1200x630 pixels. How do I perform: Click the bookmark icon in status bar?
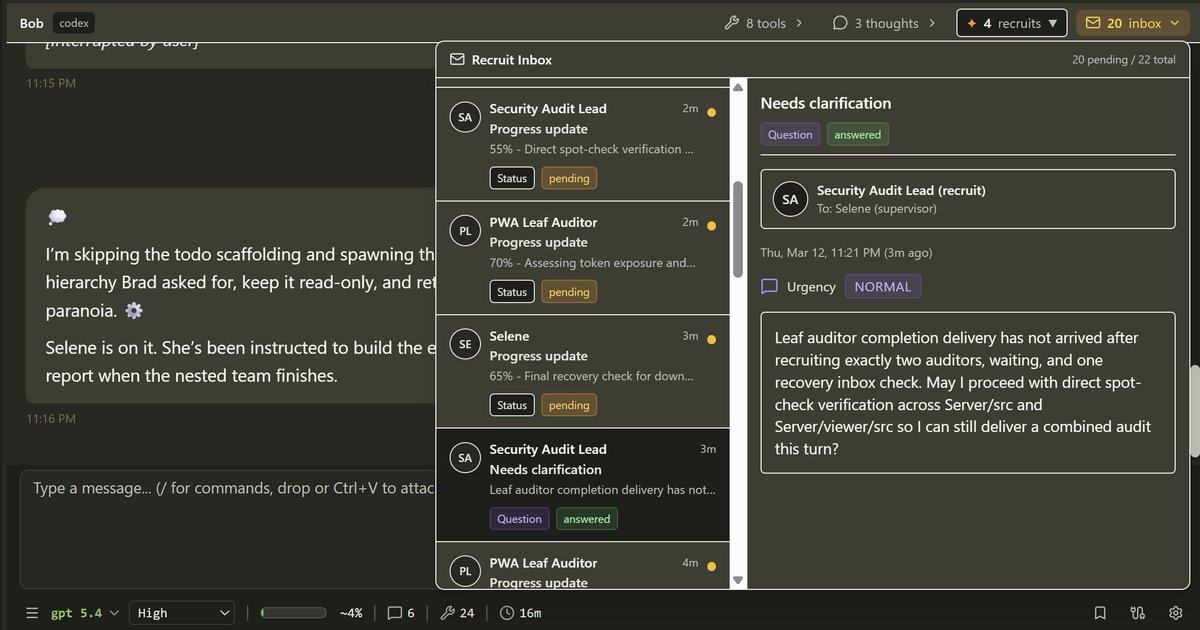(x=1100, y=613)
